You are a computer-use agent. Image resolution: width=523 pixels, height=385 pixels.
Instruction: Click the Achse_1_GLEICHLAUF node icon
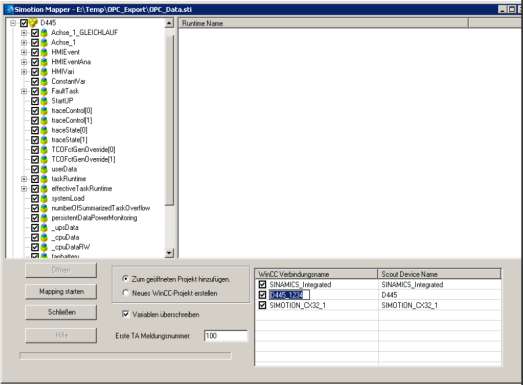[x=44, y=33]
